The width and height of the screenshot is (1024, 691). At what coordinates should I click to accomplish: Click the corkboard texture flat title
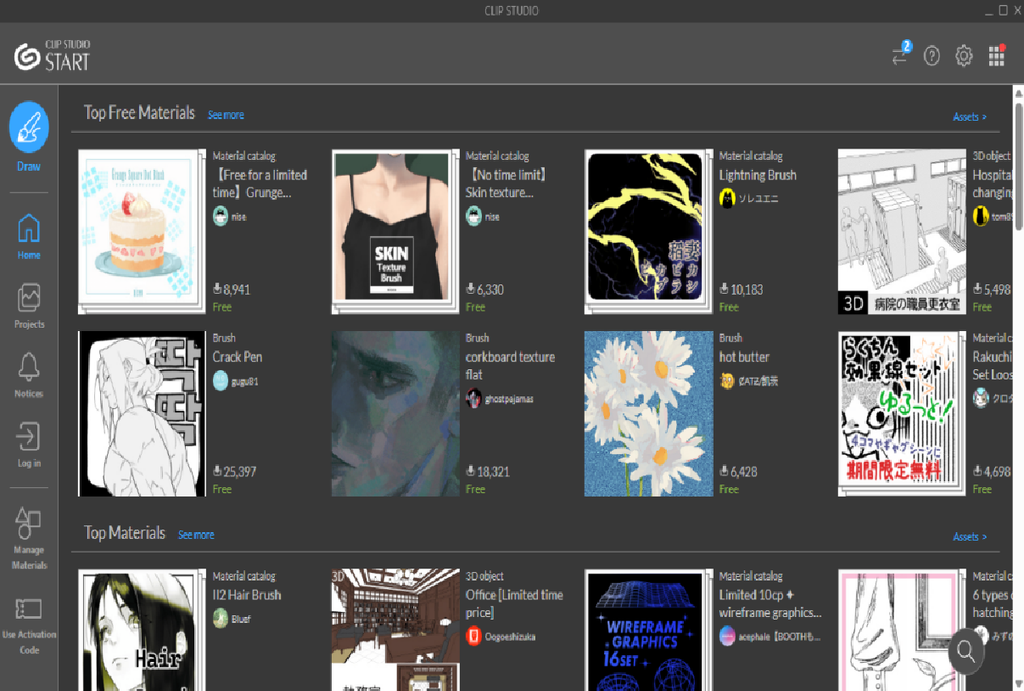pos(510,366)
